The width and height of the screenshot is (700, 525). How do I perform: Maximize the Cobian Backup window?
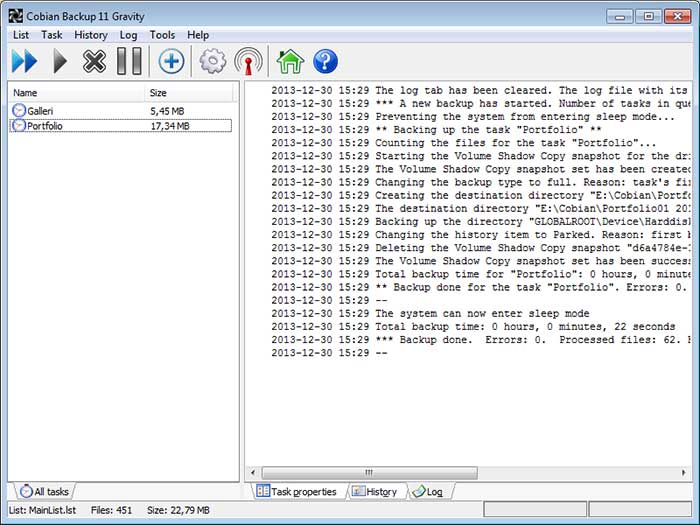click(648, 17)
